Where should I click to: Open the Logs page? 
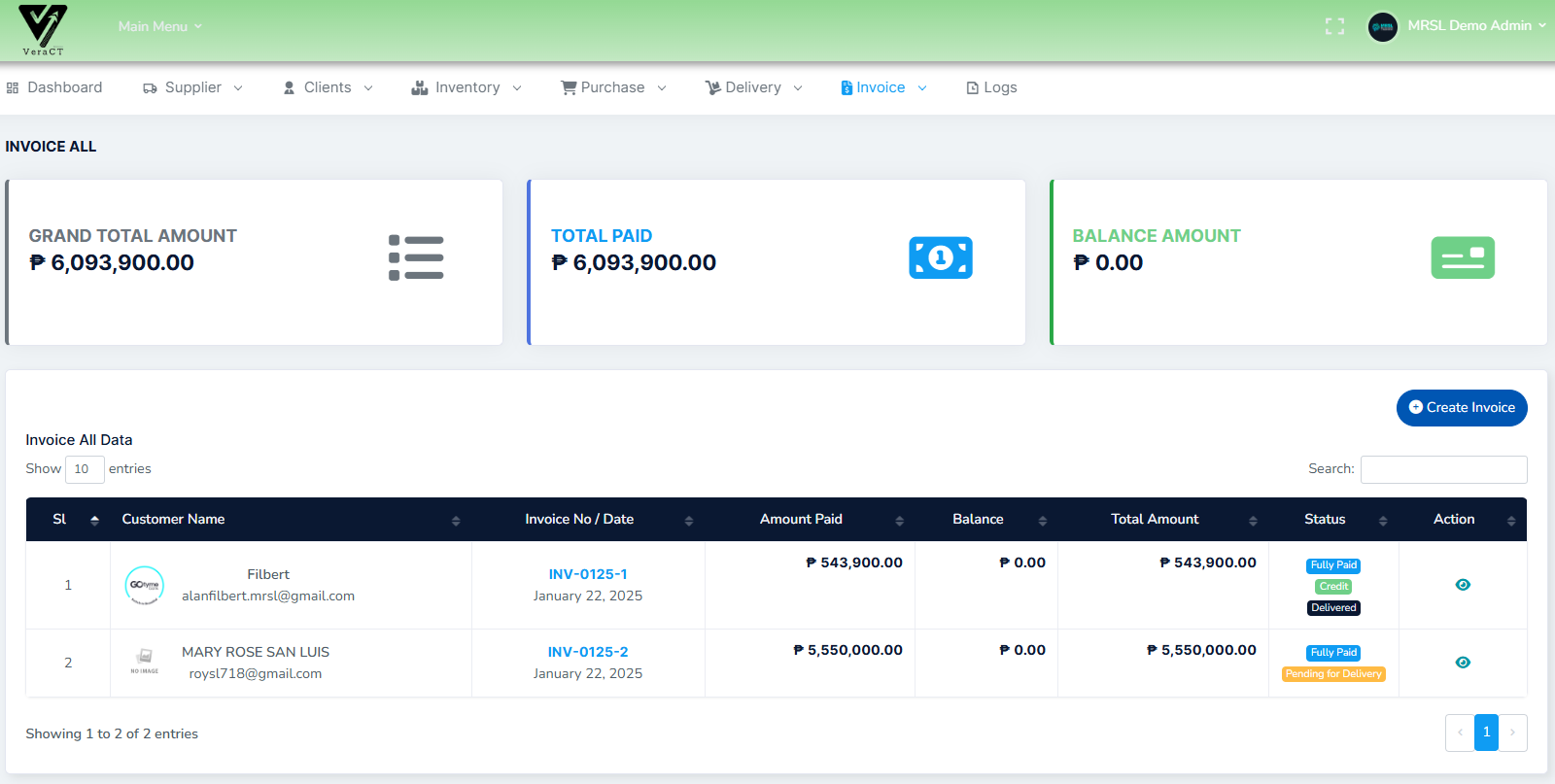coord(991,87)
